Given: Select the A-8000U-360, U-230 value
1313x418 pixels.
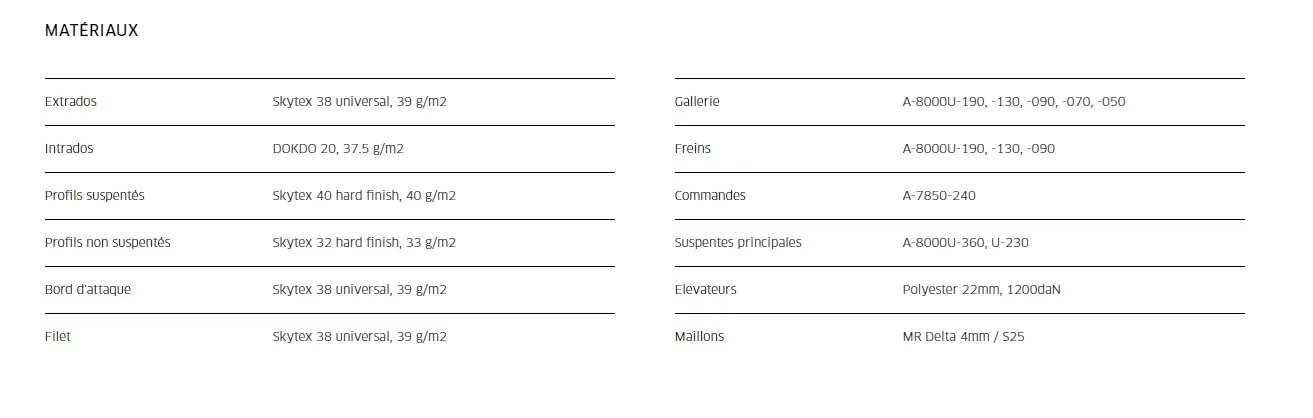Looking at the screenshot, I should pyautogui.click(x=965, y=243).
